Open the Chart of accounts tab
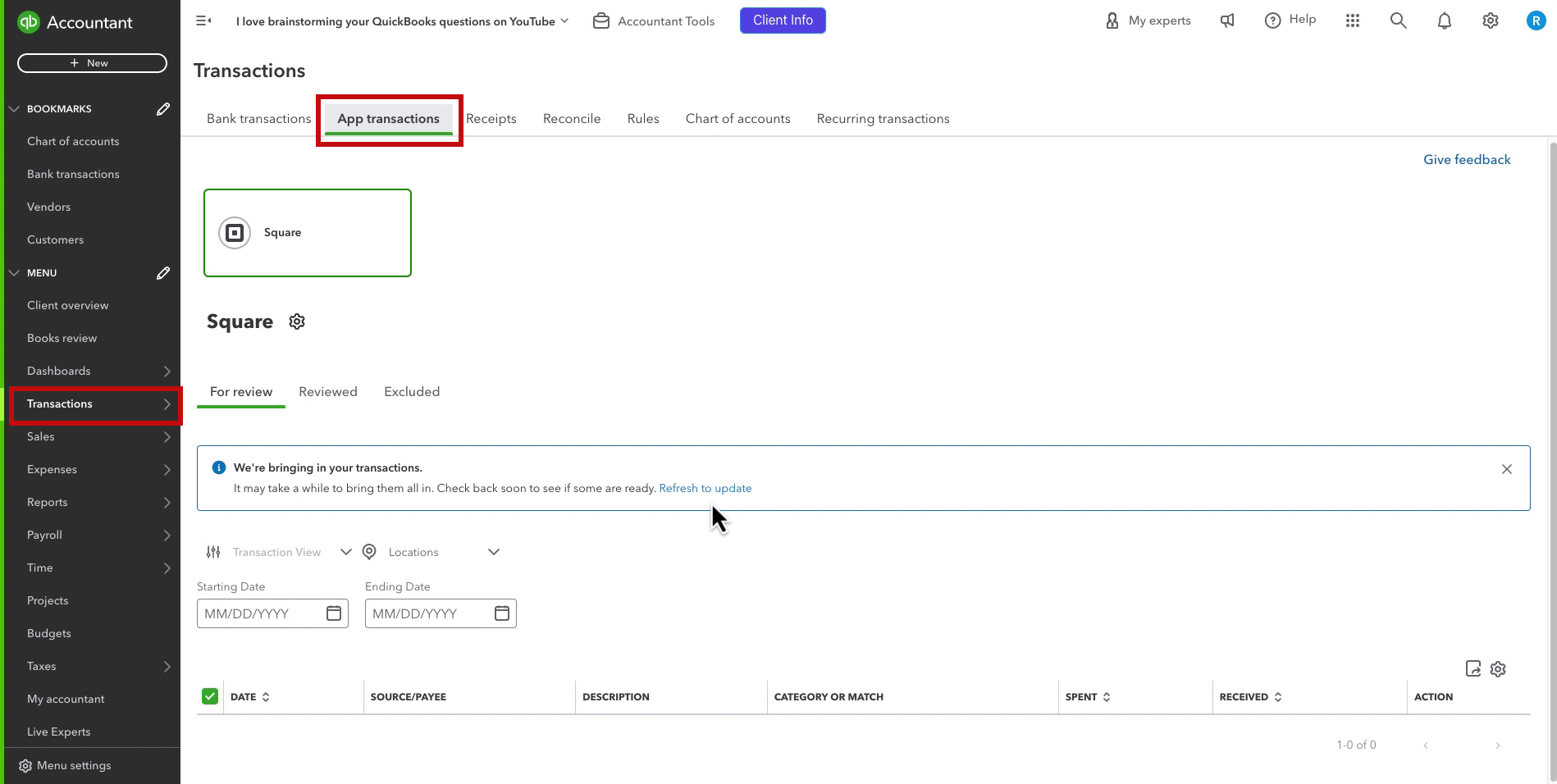Screen dimensions: 1557x784 [x=737, y=119]
